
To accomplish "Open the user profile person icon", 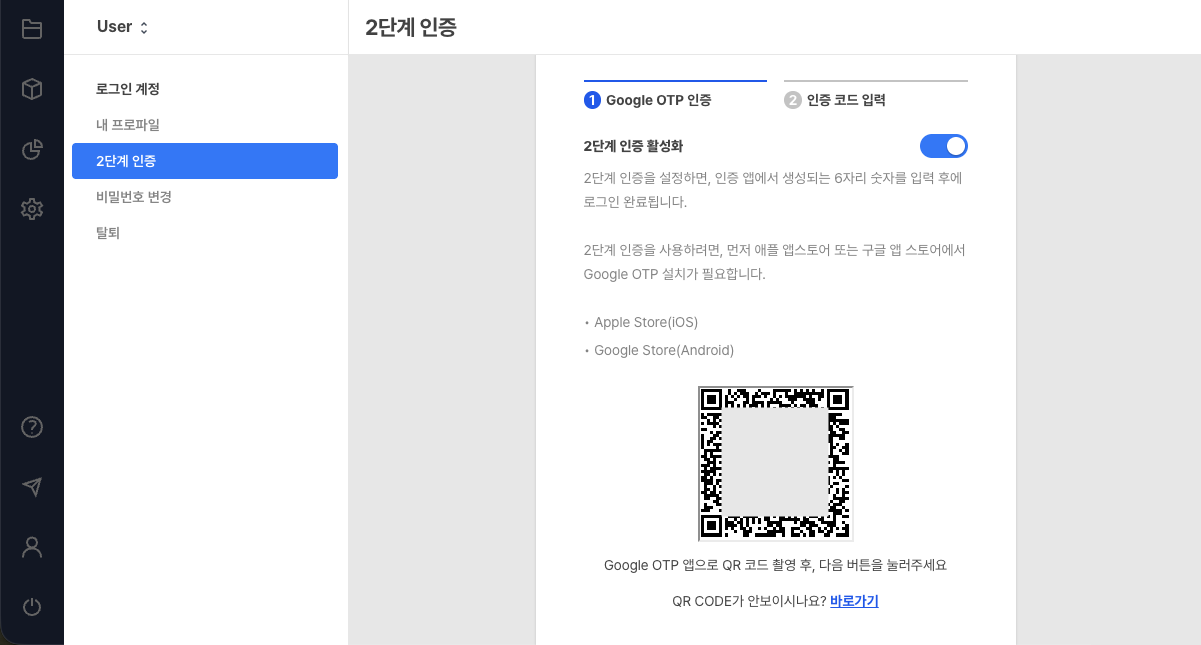I will [32, 547].
